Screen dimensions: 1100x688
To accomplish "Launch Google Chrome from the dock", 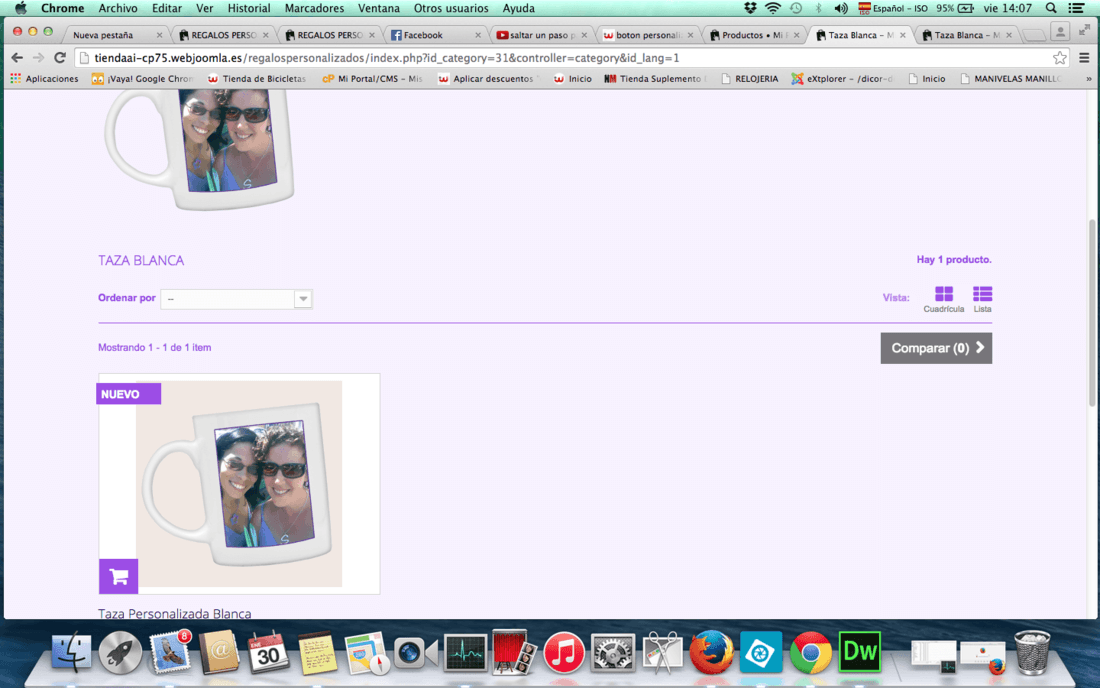I will (x=810, y=653).
